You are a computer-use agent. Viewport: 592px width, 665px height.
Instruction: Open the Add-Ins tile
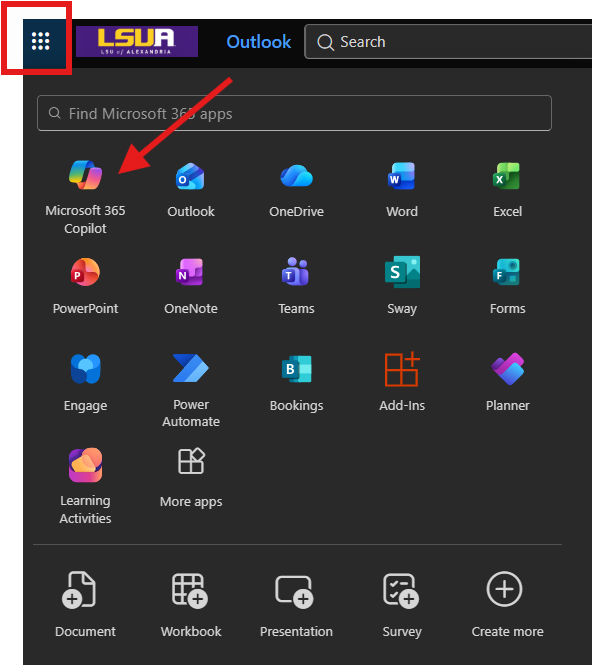pos(402,383)
